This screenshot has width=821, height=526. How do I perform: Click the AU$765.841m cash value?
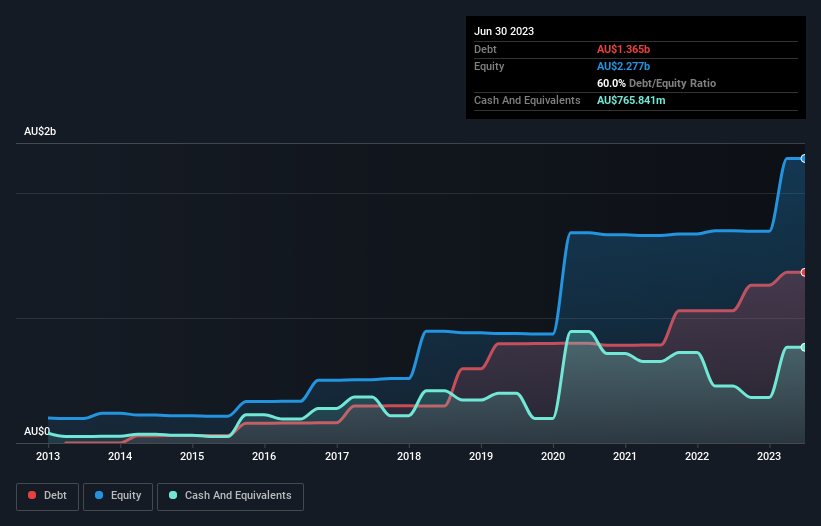(631, 100)
